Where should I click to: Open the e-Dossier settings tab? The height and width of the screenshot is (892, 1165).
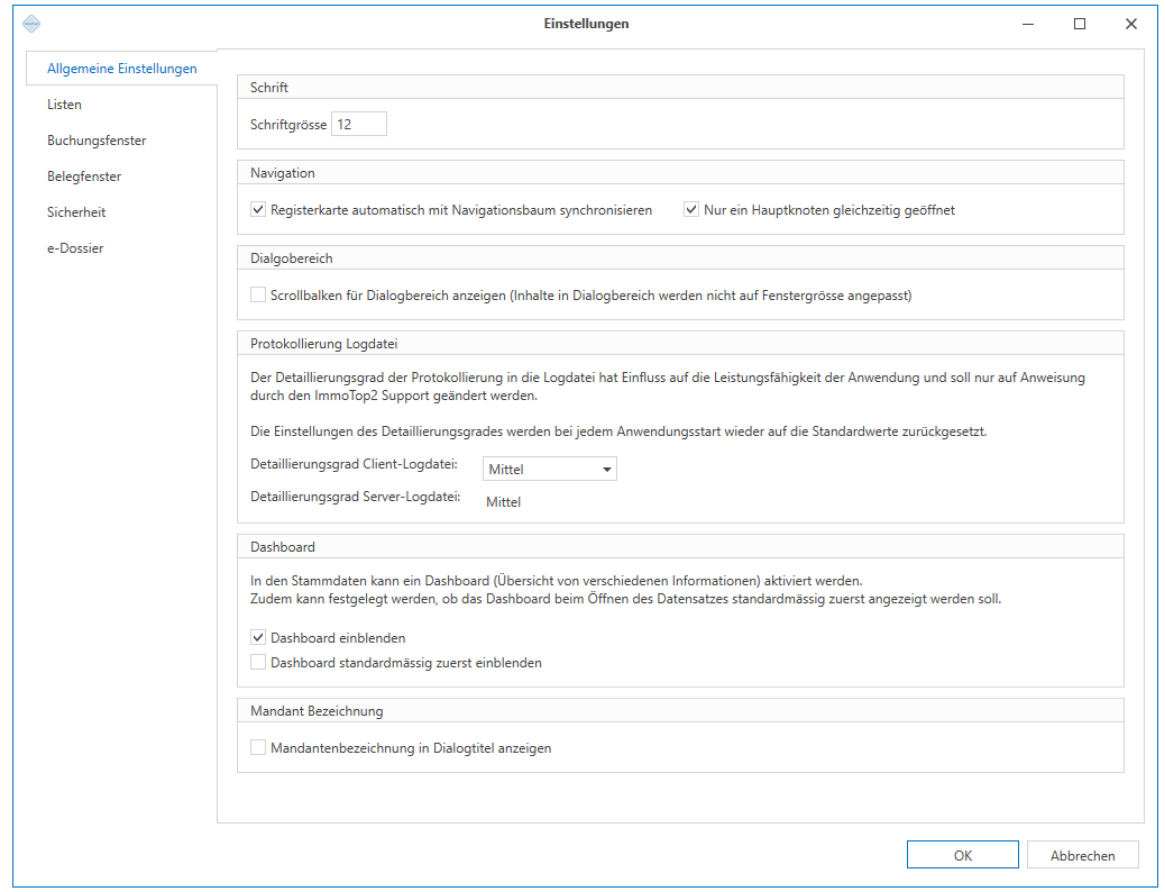75,248
